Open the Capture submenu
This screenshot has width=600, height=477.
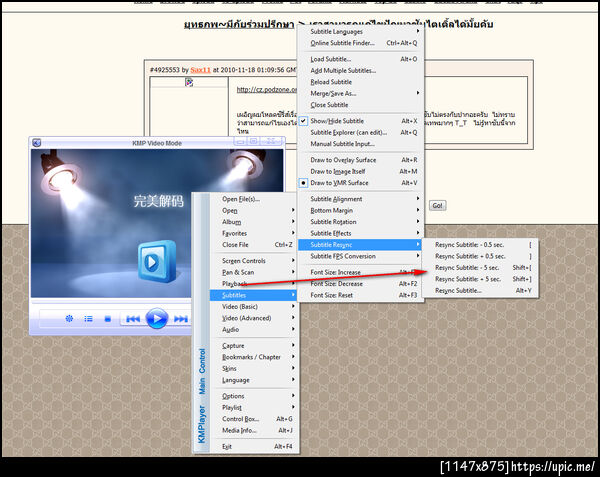point(253,346)
